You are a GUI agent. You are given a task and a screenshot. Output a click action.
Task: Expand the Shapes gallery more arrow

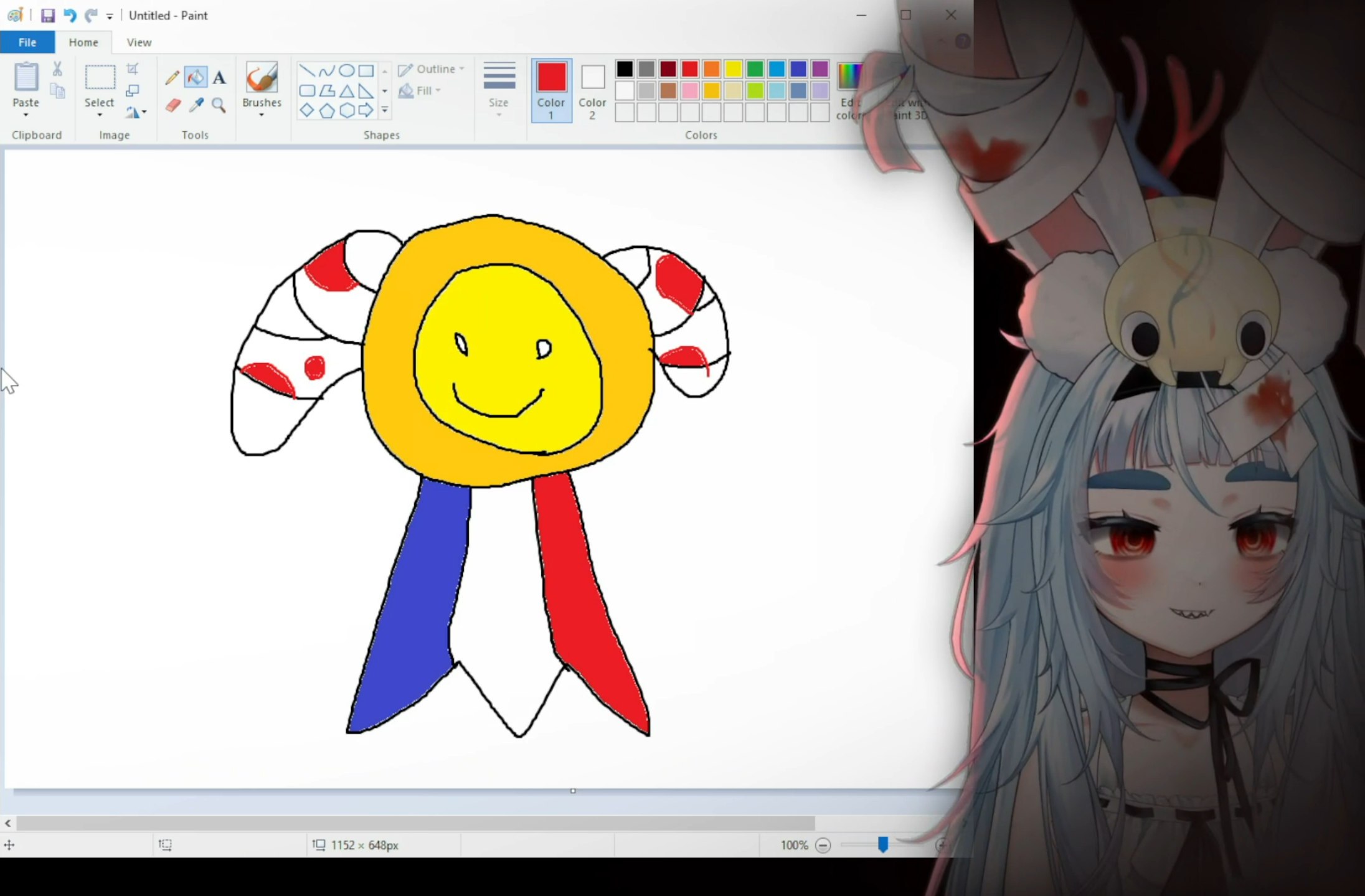coord(385,111)
